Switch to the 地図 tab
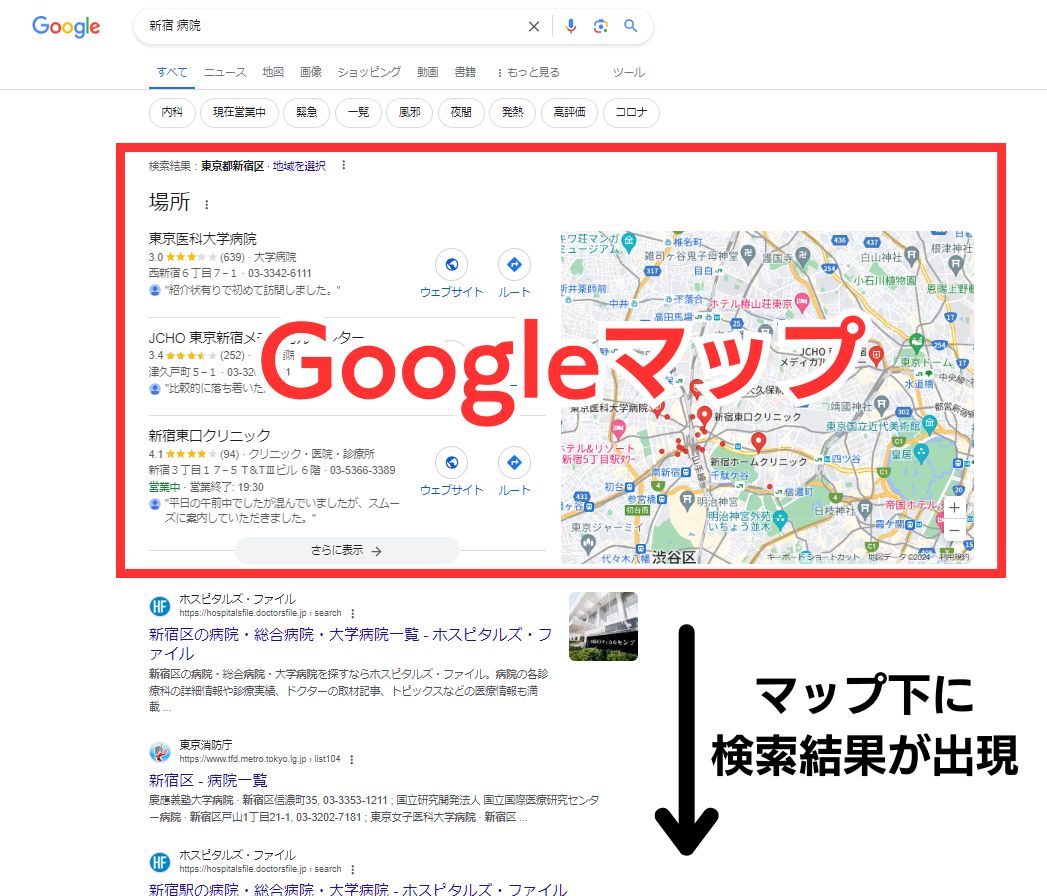 (273, 72)
